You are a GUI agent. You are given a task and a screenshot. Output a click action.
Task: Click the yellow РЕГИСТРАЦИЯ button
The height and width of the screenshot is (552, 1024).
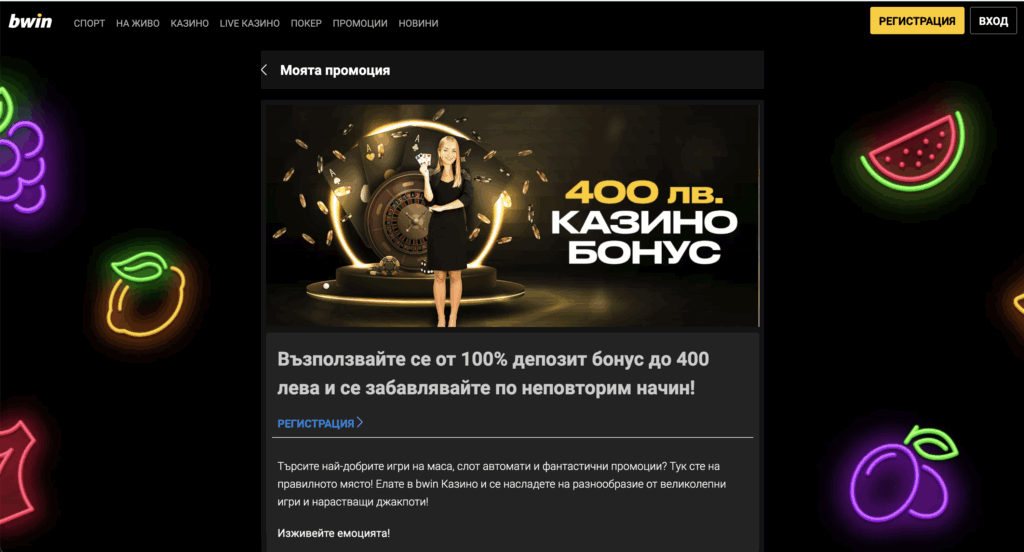917,21
